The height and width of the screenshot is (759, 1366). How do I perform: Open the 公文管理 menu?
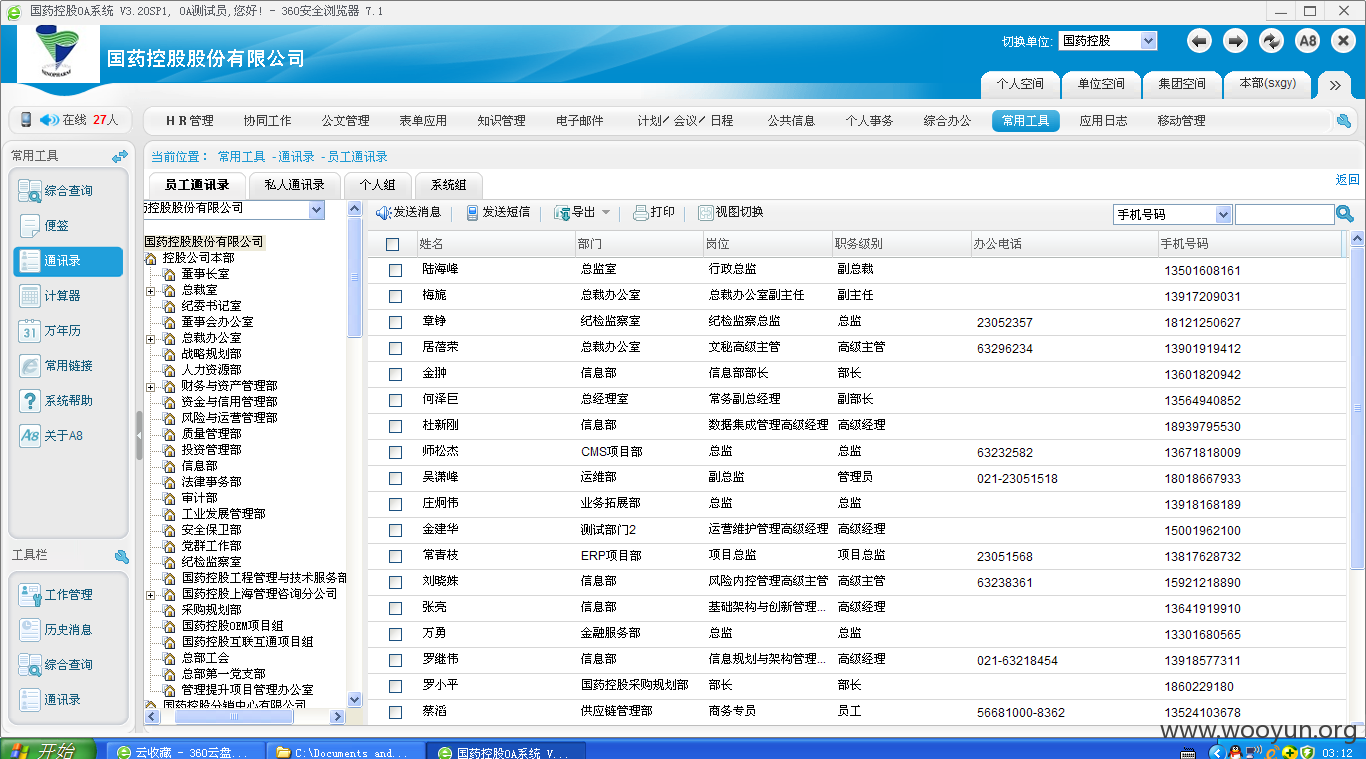coord(345,120)
